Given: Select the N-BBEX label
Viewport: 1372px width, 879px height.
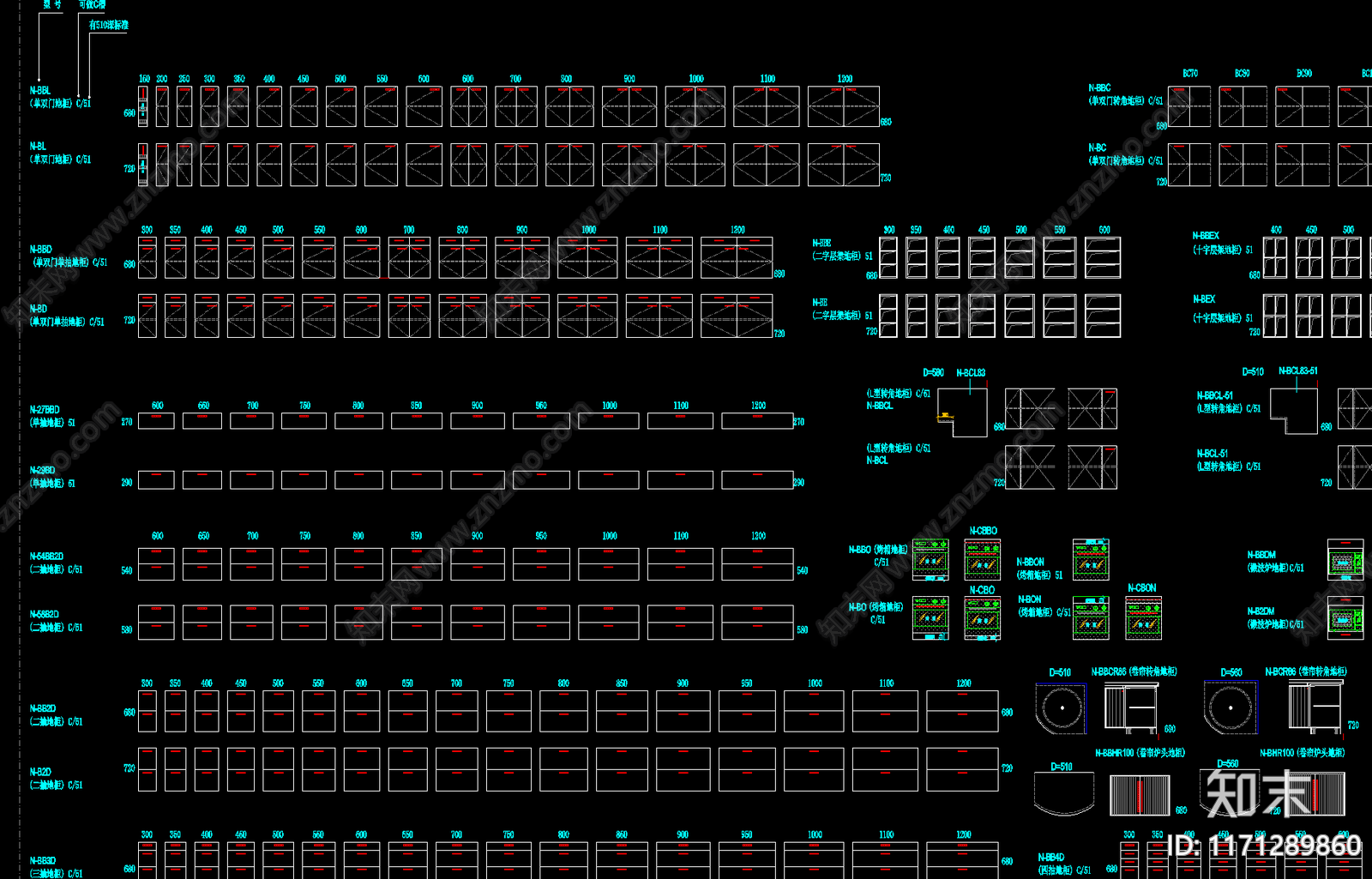Looking at the screenshot, I should tap(1206, 236).
